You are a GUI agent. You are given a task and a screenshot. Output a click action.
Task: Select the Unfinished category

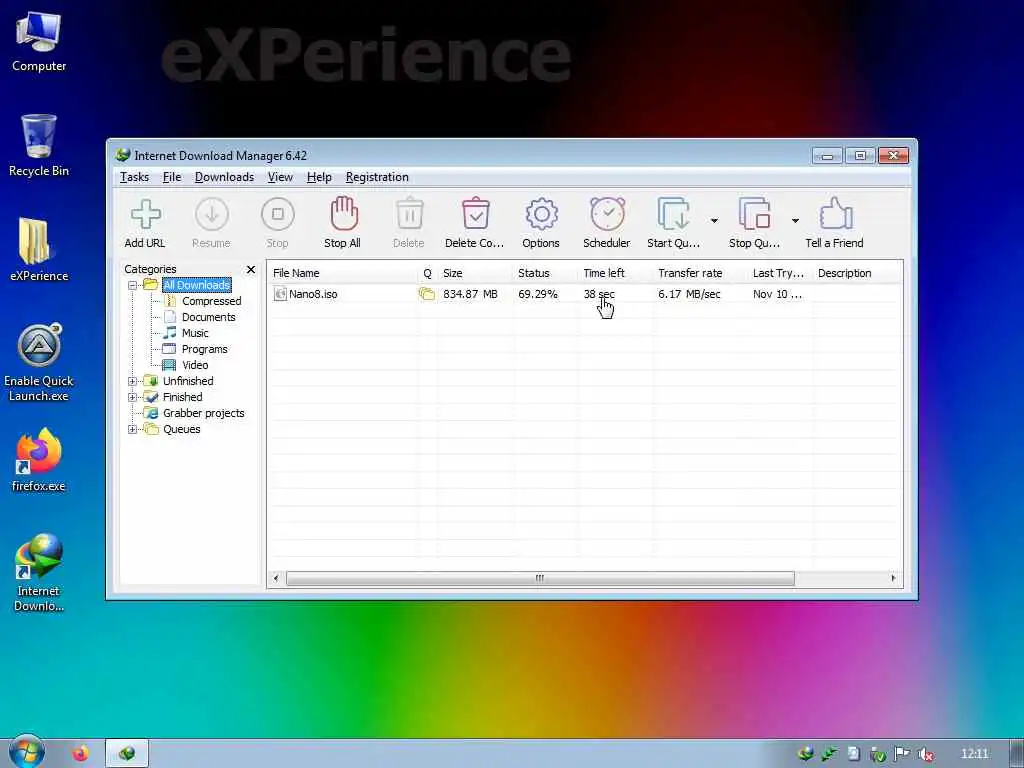(x=188, y=381)
